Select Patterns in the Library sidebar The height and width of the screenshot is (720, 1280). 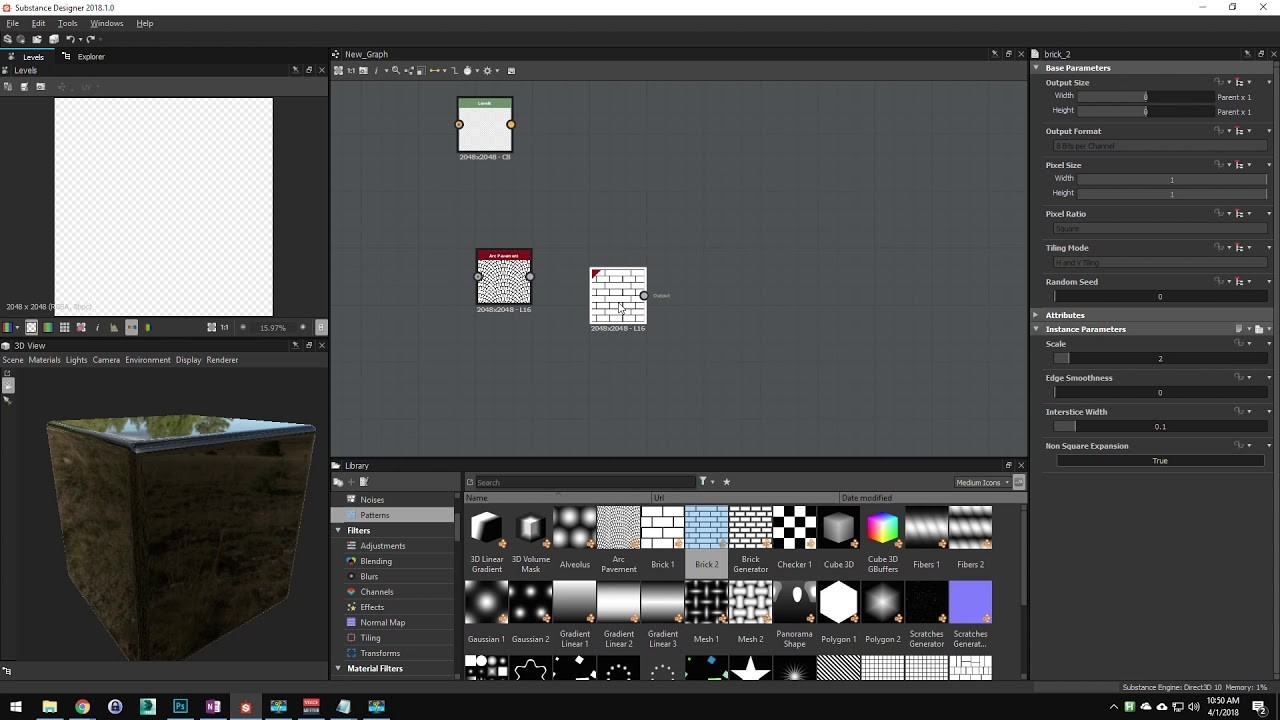pos(374,514)
